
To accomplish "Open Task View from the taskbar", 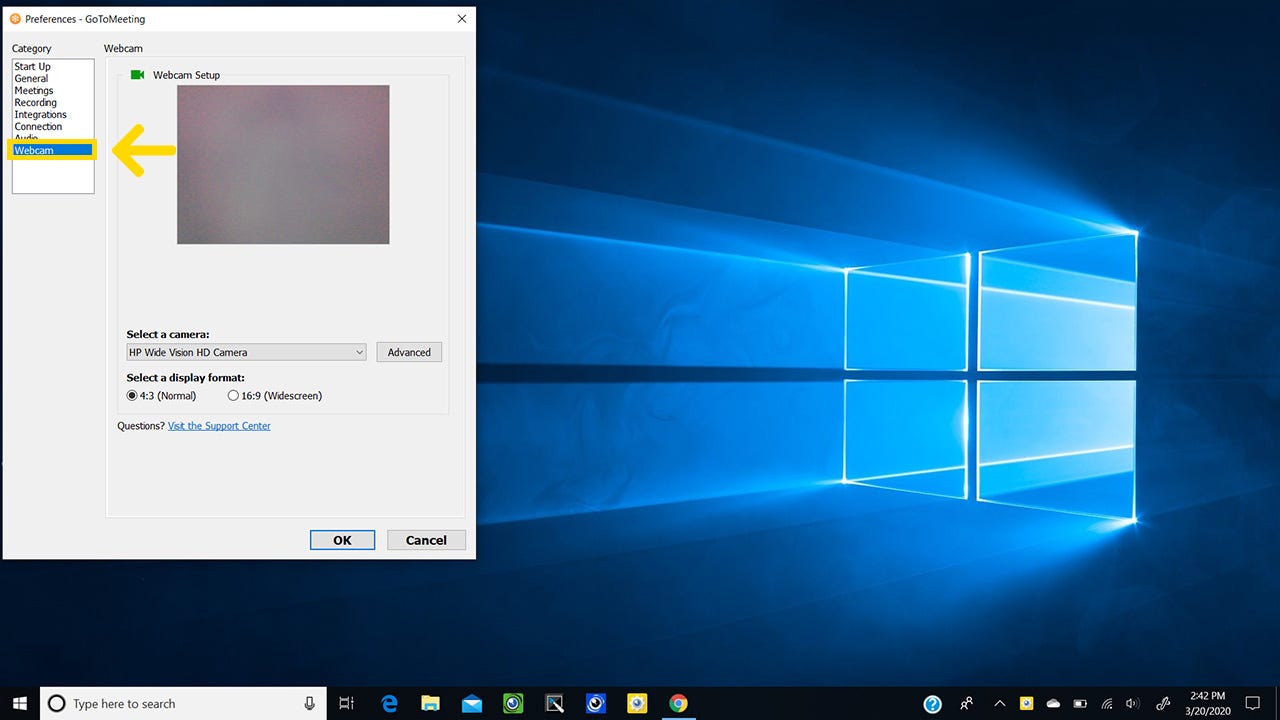I will tap(346, 704).
